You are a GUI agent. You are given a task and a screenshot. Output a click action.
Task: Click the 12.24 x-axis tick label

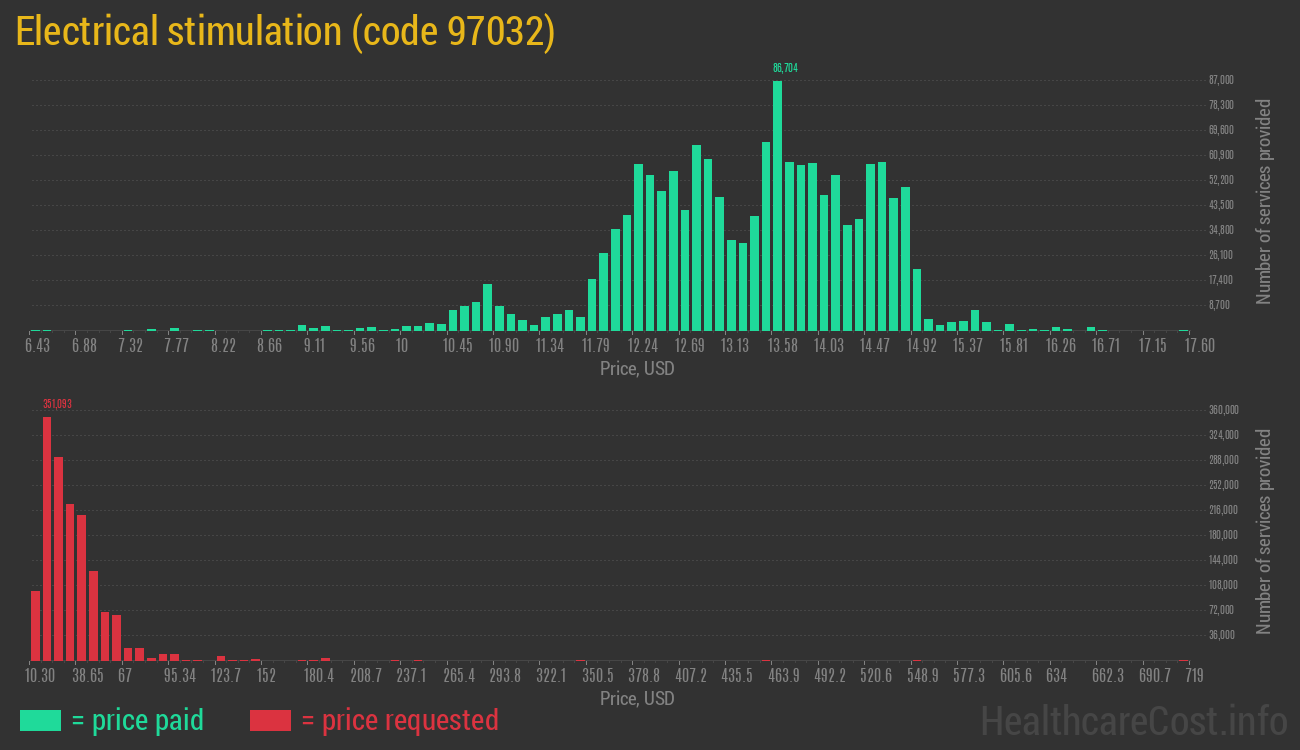pos(642,345)
